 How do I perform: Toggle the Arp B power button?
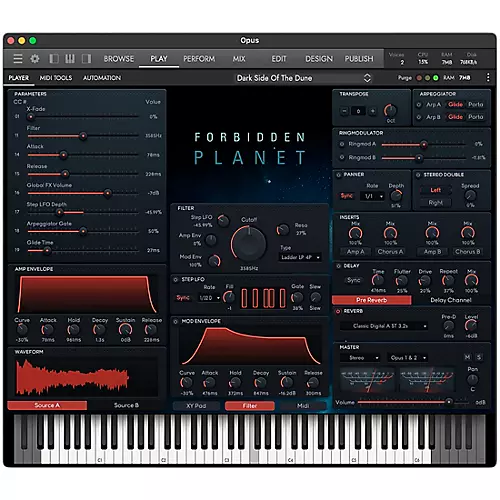[x=419, y=117]
